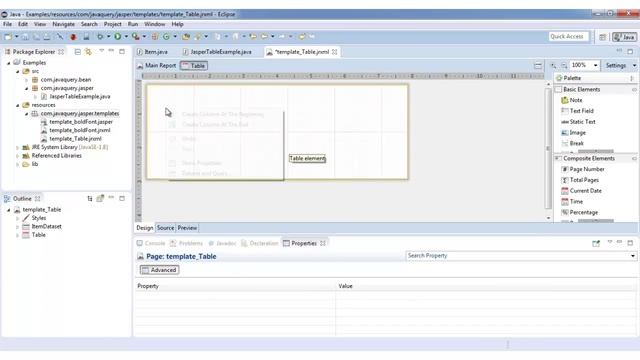Select the Page Number palette element
The height and width of the screenshot is (360, 640).
(x=583, y=169)
